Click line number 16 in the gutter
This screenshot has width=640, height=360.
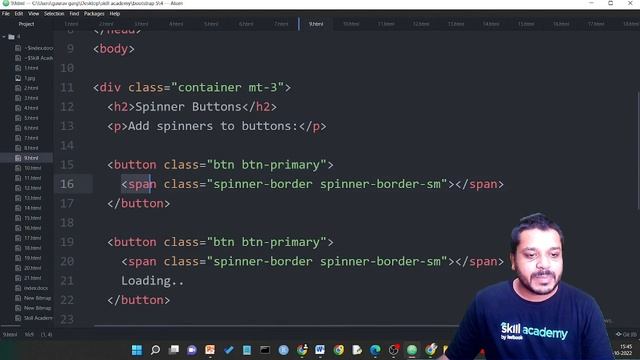(x=67, y=184)
